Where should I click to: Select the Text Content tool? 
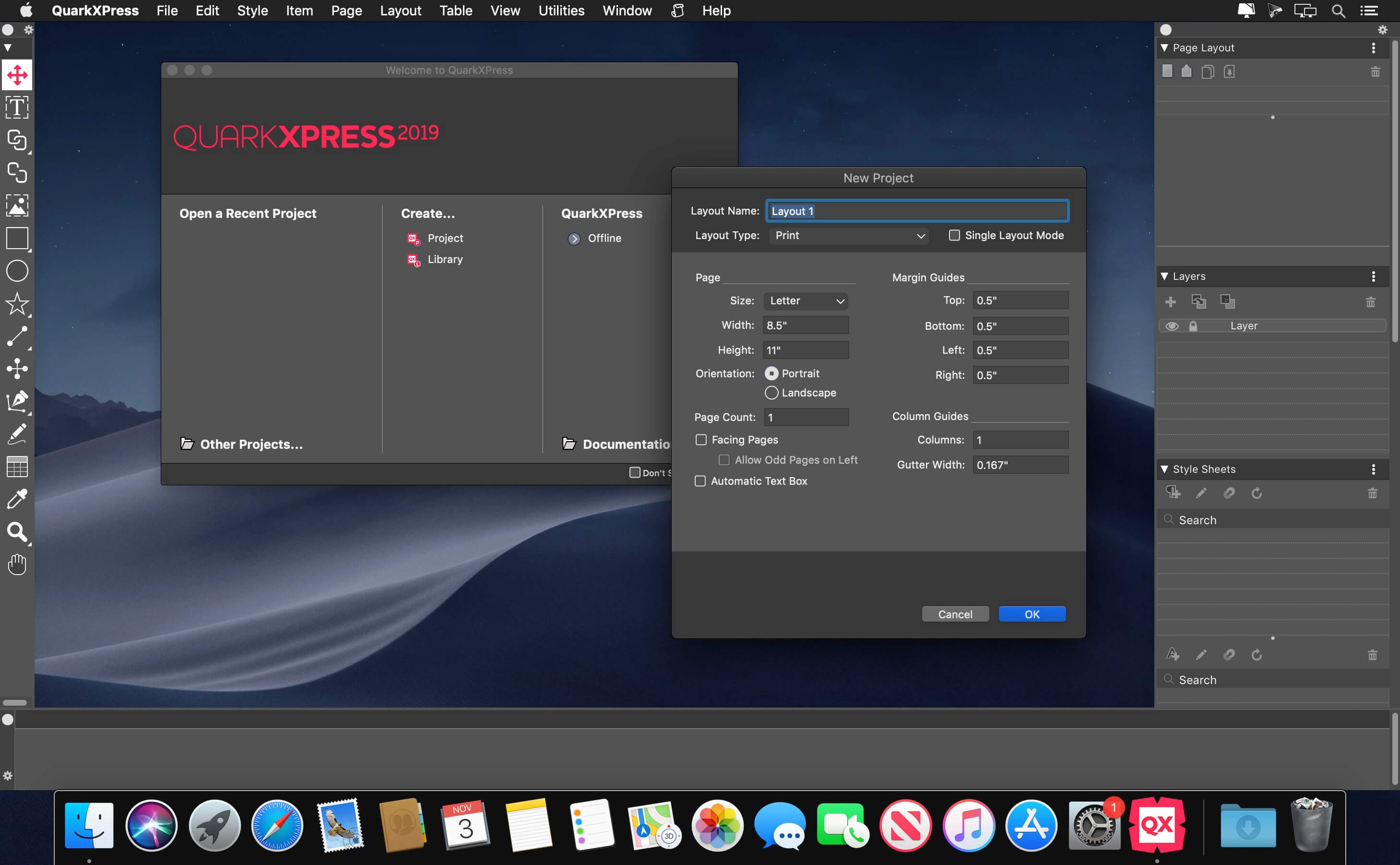[x=17, y=108]
